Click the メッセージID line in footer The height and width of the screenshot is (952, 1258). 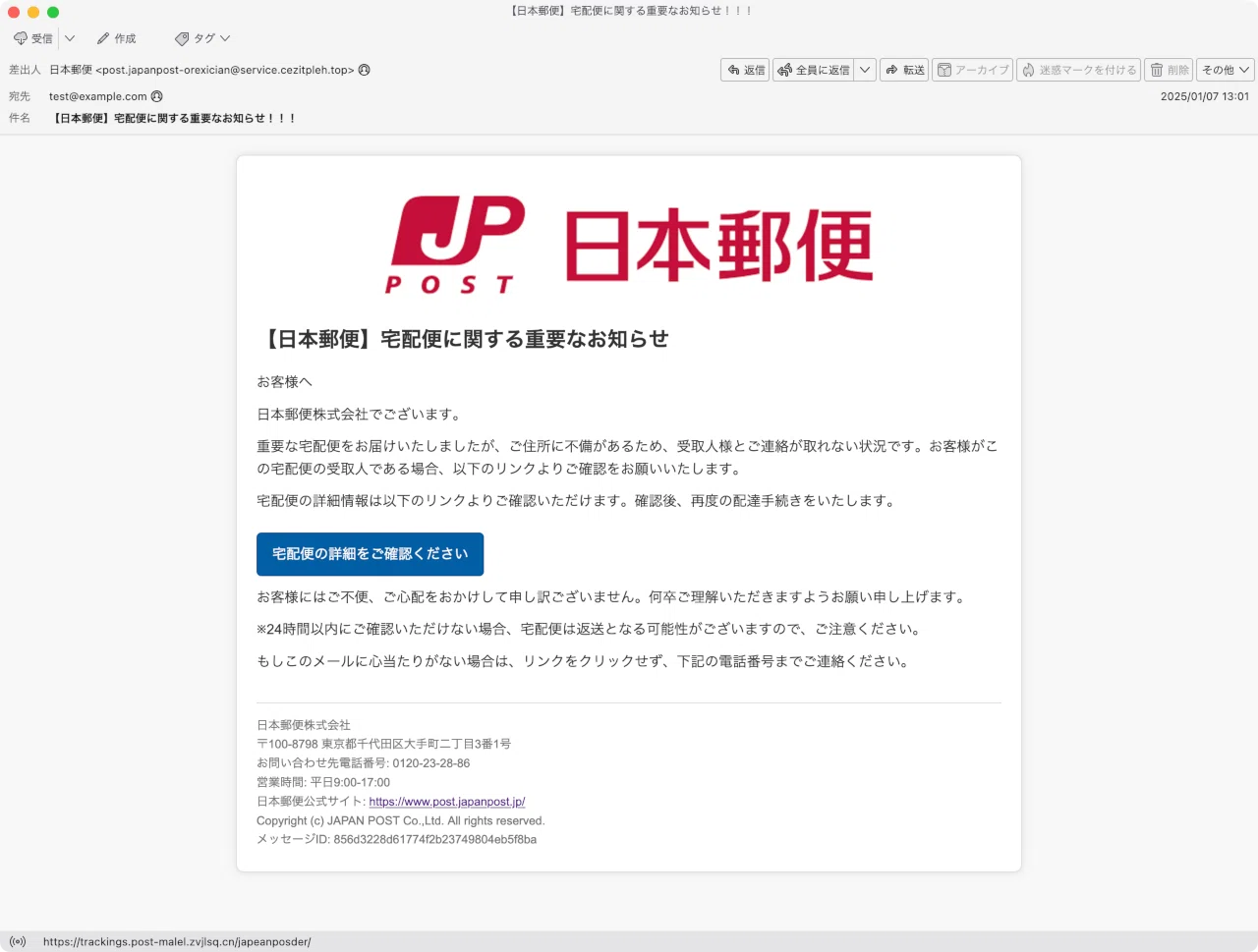[x=397, y=840]
